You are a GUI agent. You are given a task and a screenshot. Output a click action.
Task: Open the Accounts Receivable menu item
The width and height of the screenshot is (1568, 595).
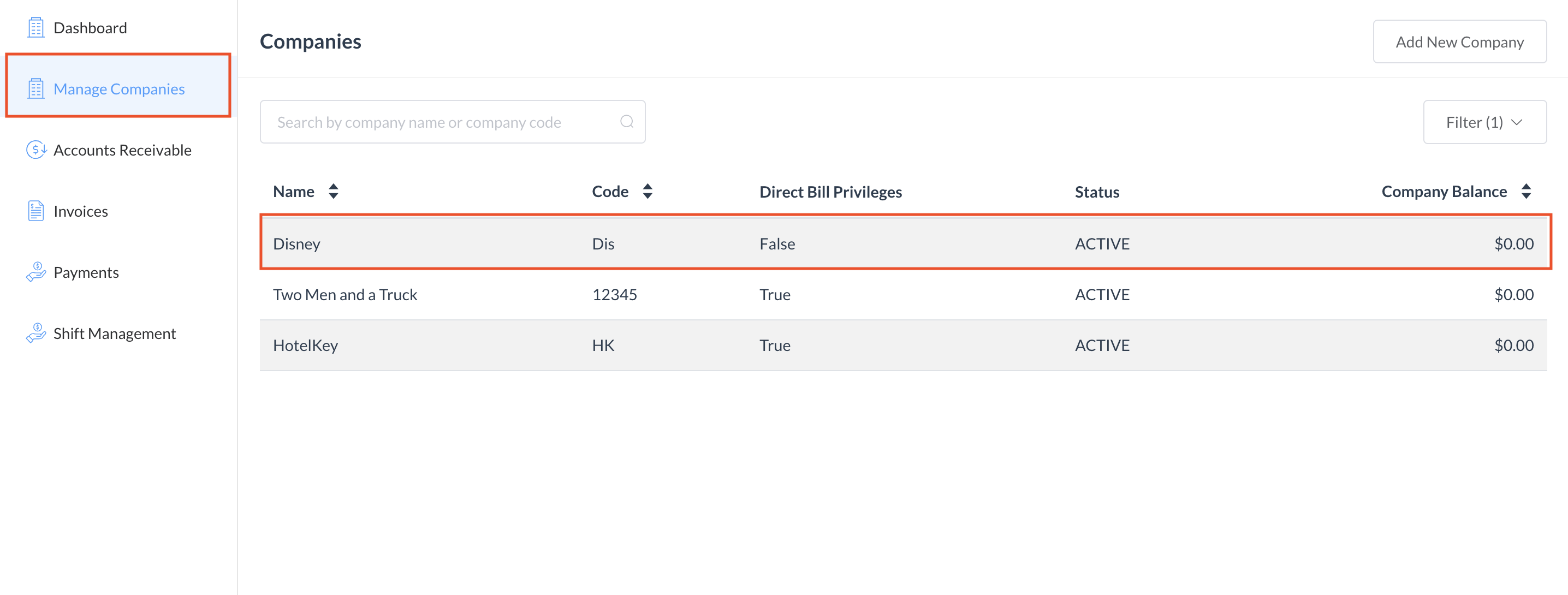(122, 150)
